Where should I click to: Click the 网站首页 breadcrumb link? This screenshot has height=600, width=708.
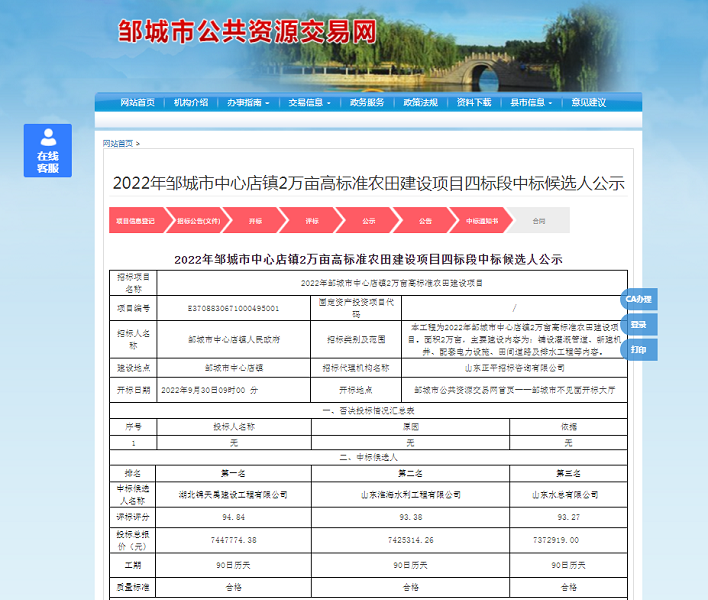118,144
